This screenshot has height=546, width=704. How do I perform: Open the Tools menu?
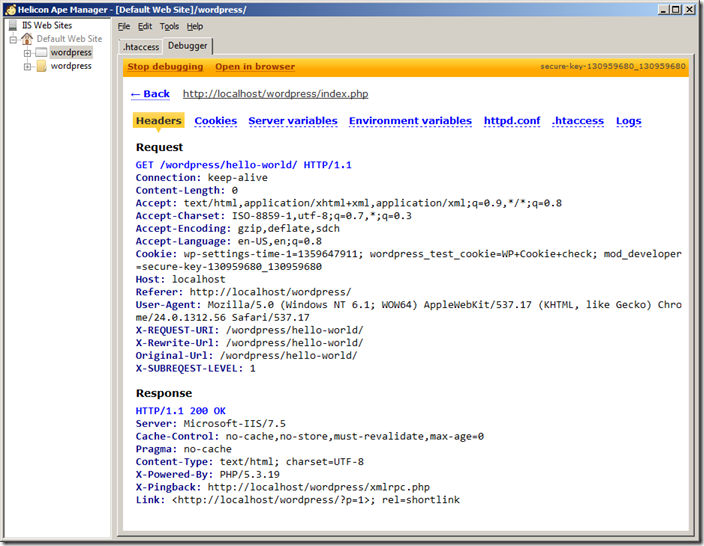click(169, 26)
